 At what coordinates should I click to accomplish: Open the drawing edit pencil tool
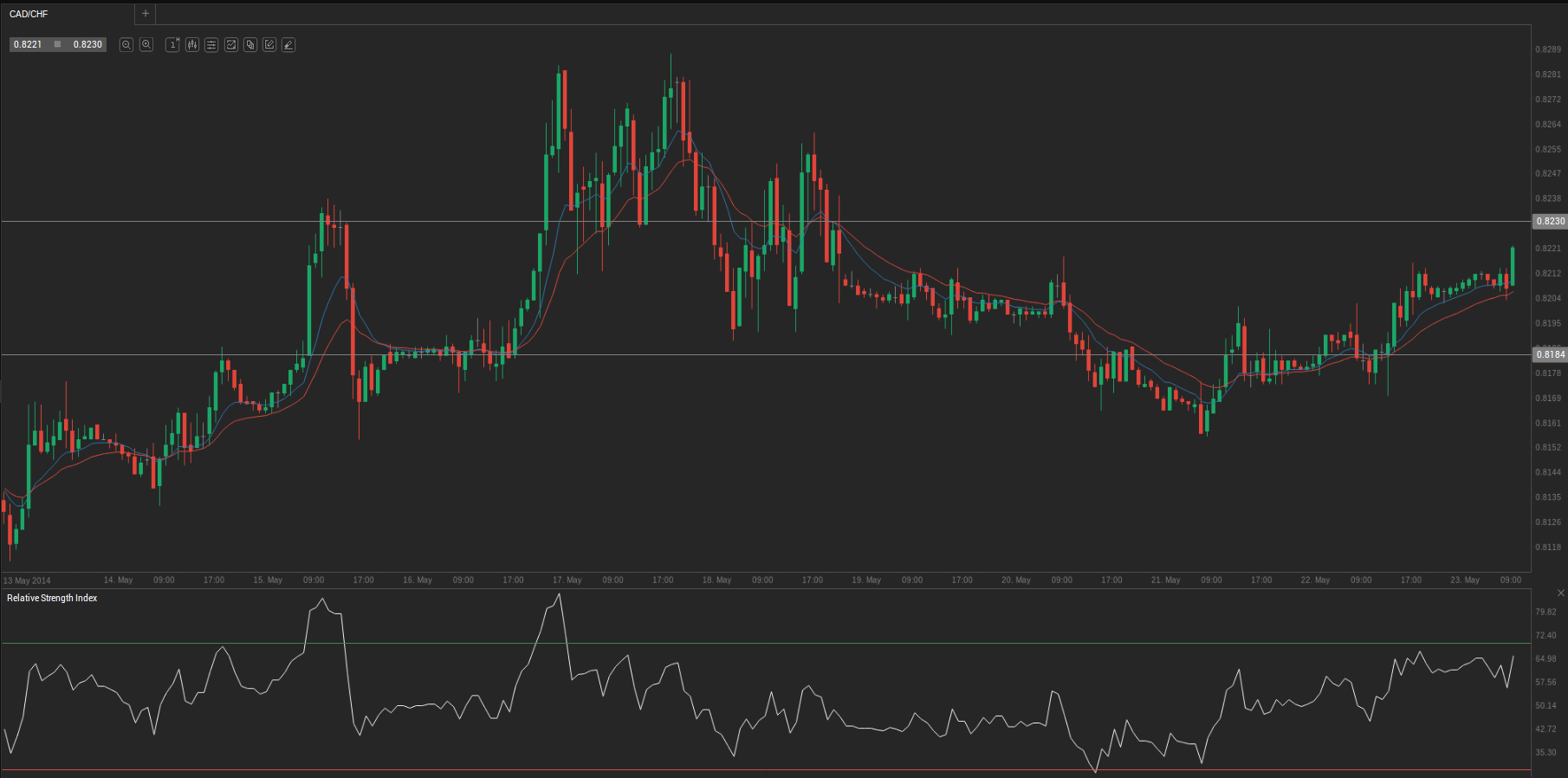pyautogui.click(x=269, y=44)
